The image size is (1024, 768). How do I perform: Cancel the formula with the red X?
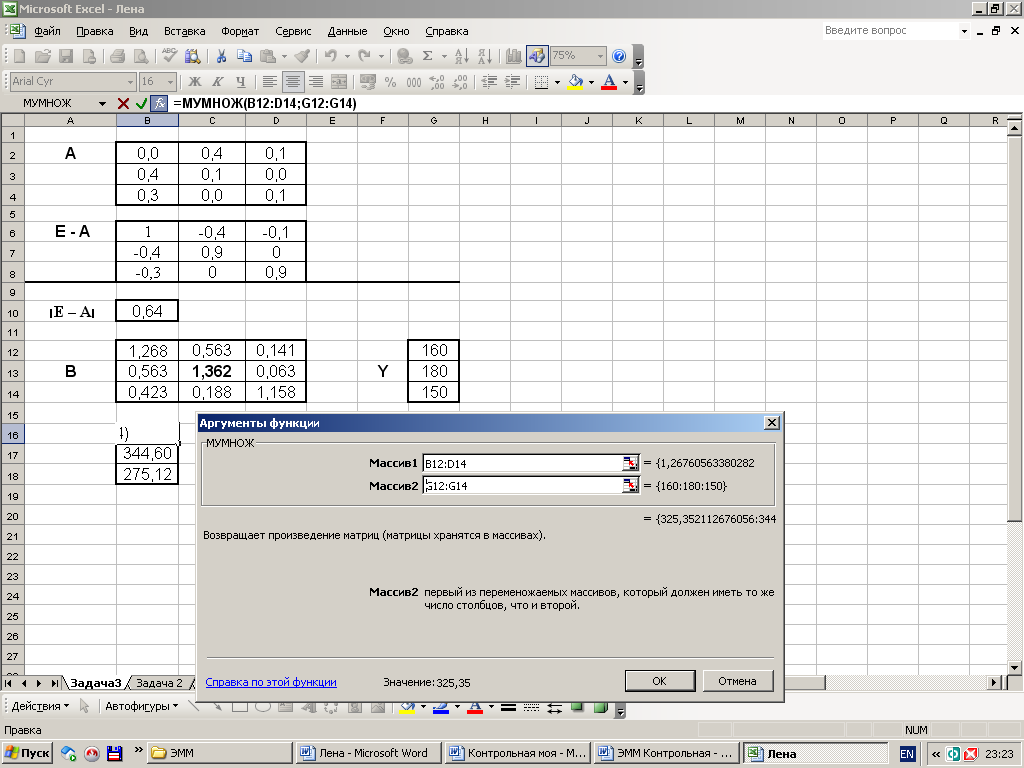tap(123, 103)
